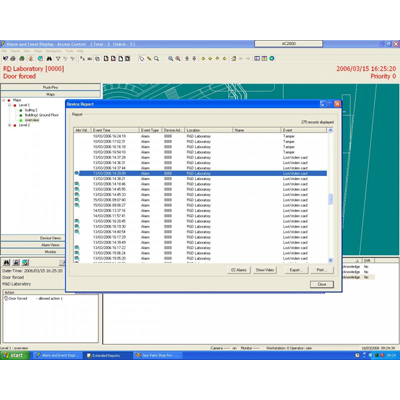This screenshot has height=400, width=400.
Task: Click the AC2000 button at top
Action: click(x=289, y=44)
